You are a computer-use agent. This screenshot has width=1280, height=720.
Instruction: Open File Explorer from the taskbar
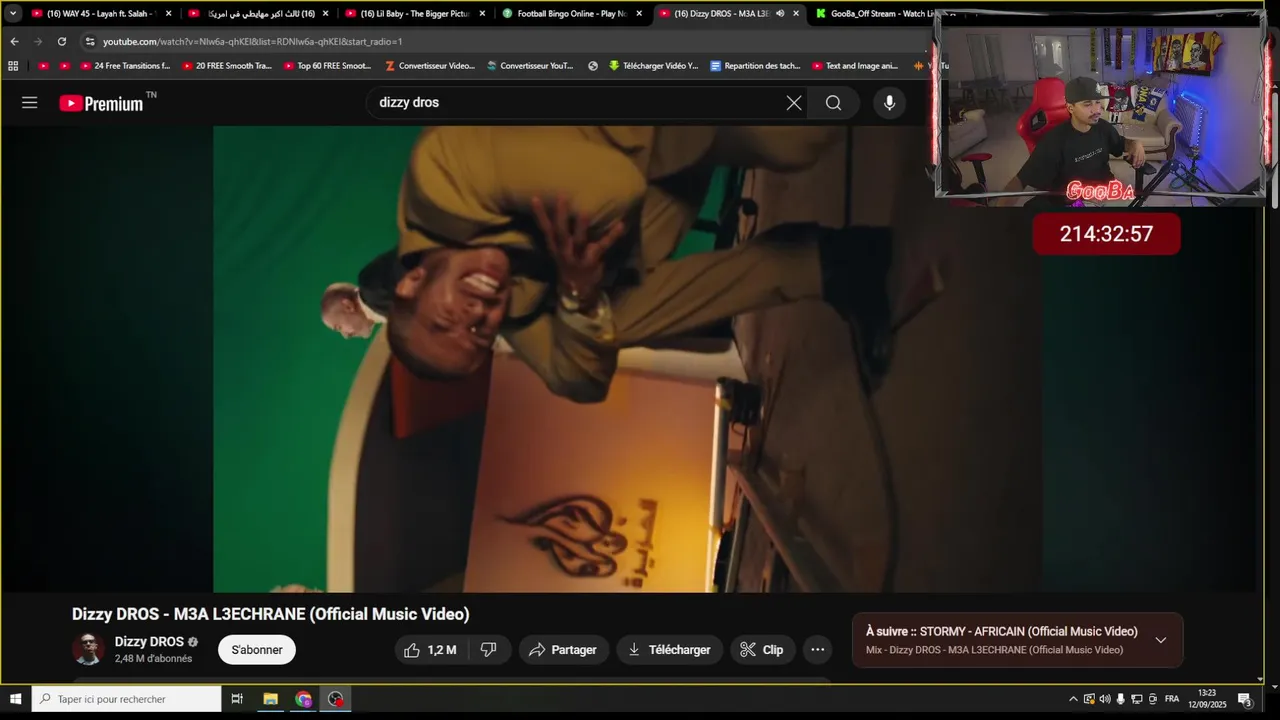coord(270,699)
